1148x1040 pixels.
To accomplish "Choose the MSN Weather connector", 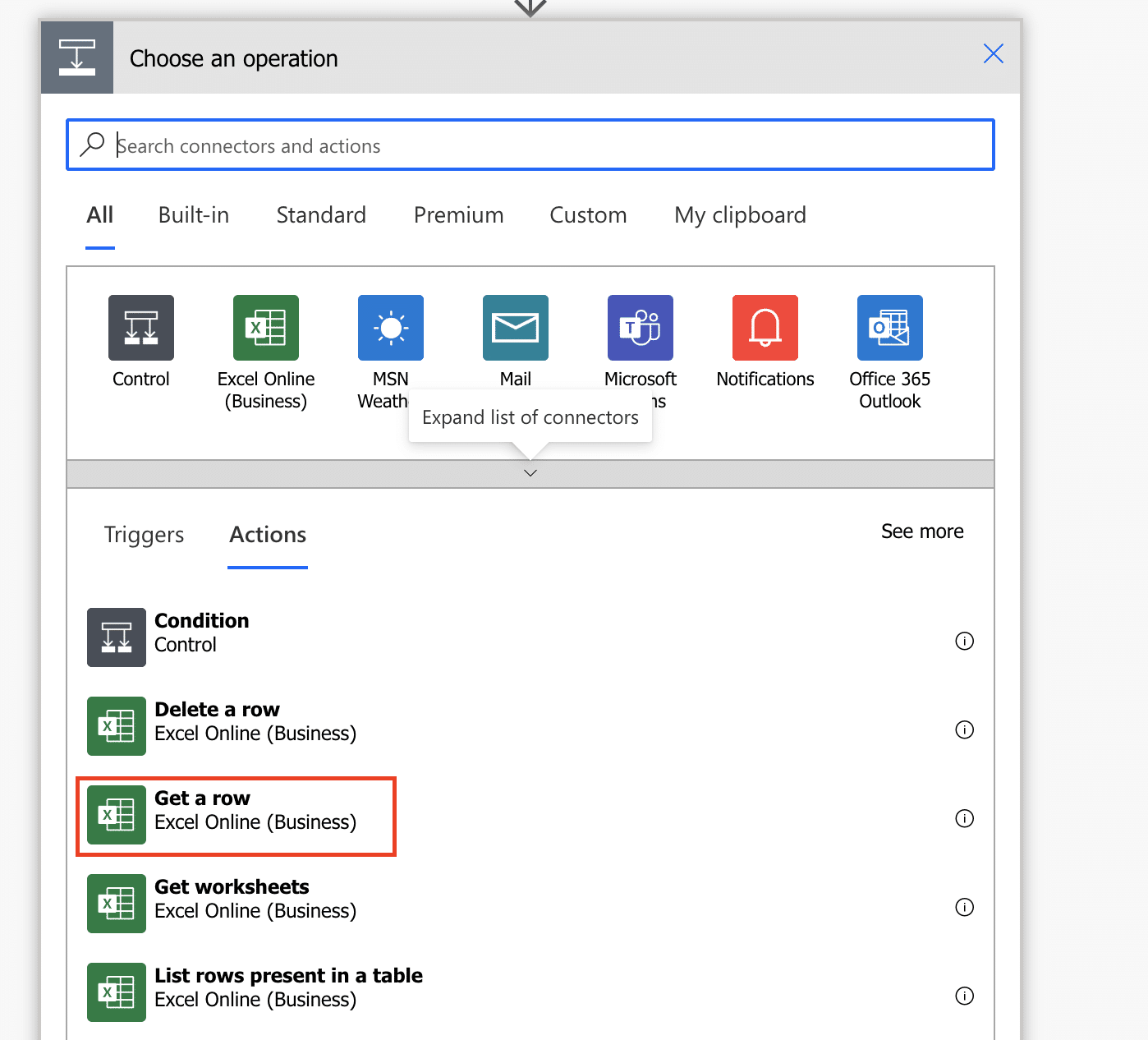I will tap(390, 328).
